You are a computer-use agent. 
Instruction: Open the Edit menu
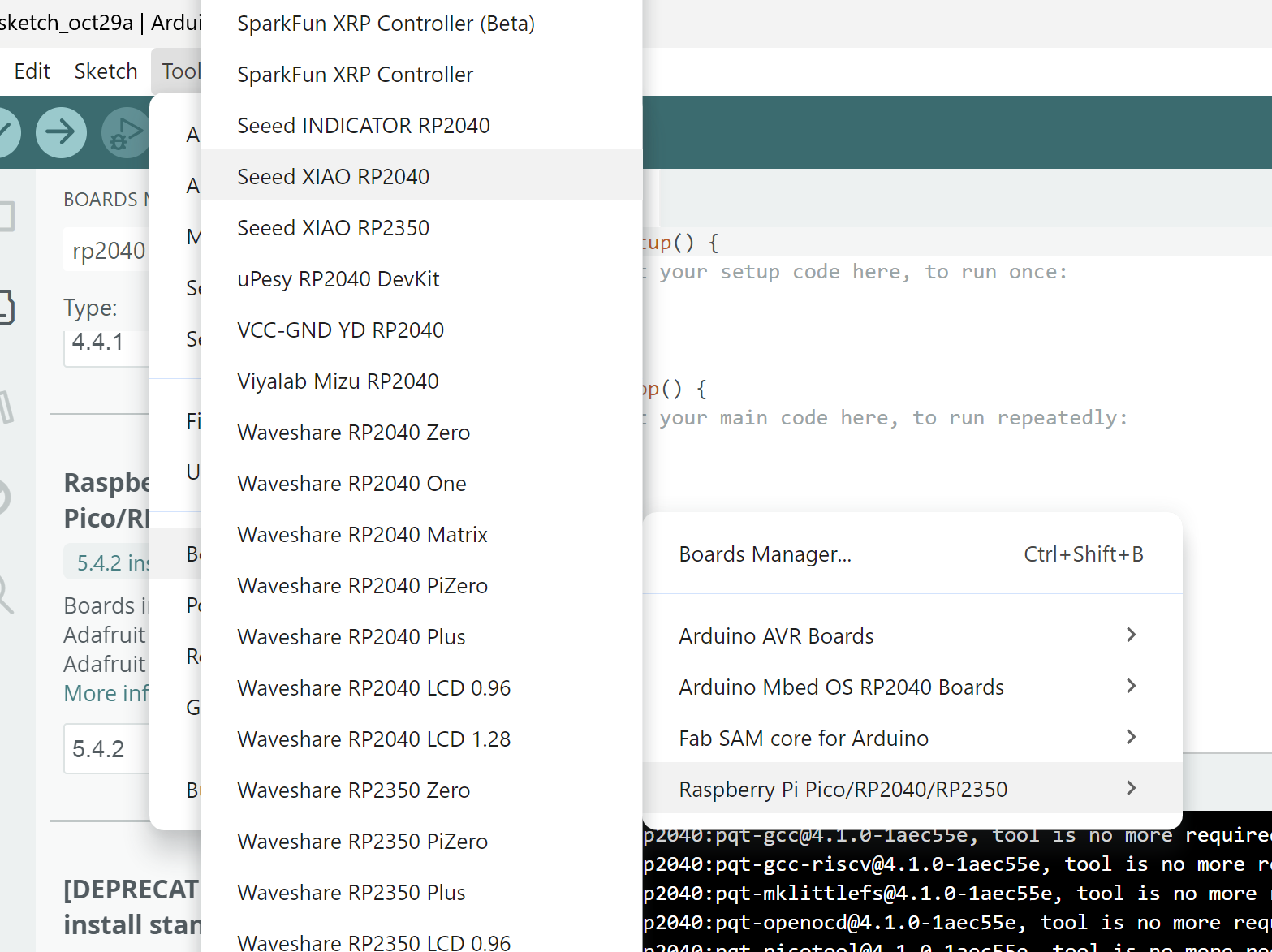32,71
